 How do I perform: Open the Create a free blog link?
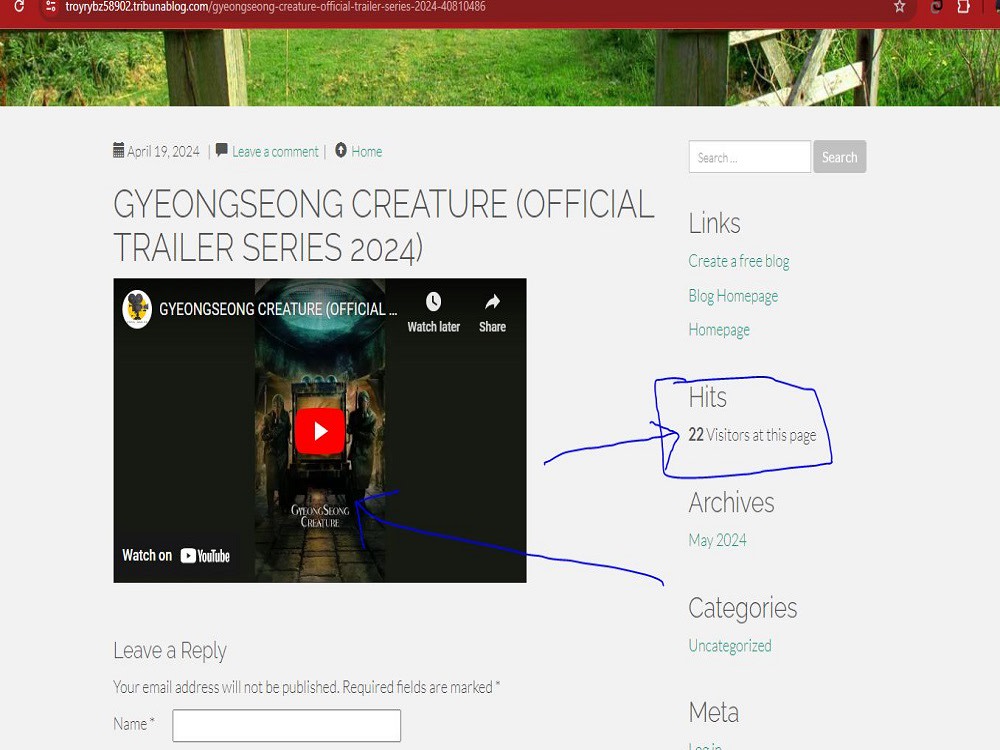(x=739, y=261)
